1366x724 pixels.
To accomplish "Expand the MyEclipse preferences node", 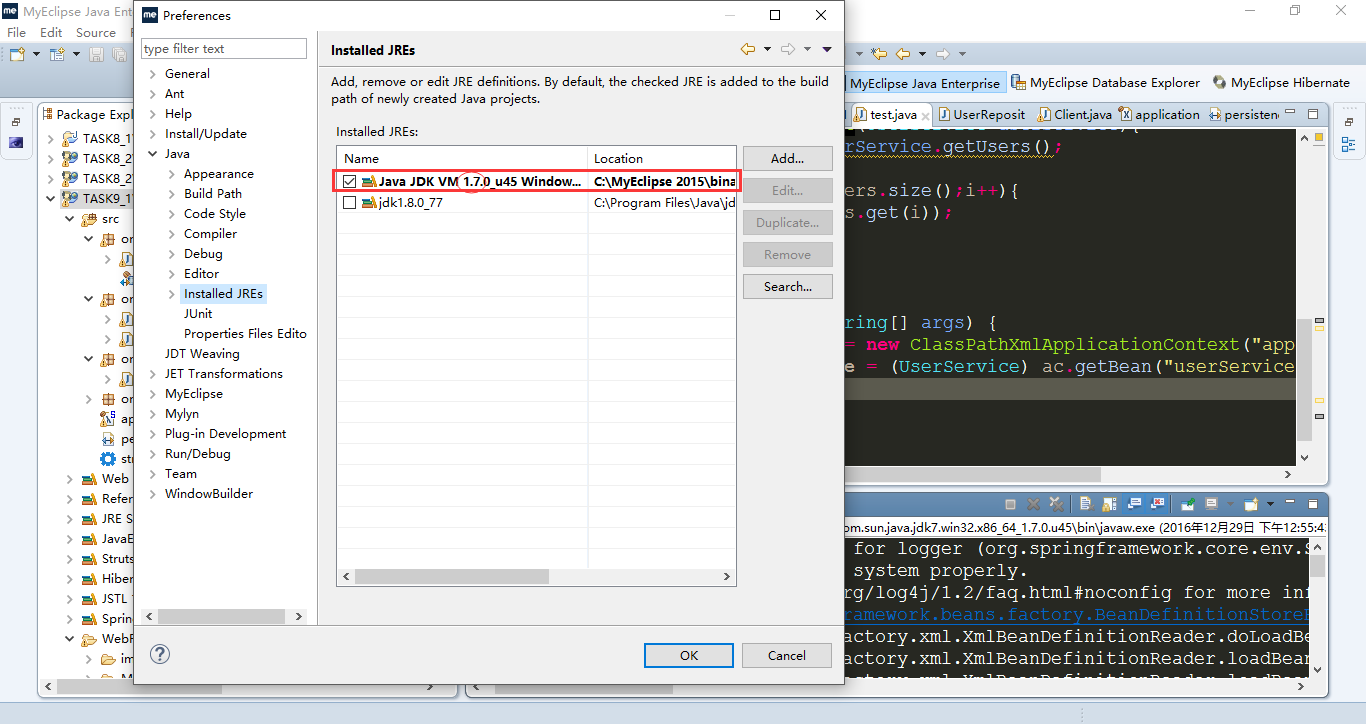I will pyautogui.click(x=152, y=394).
